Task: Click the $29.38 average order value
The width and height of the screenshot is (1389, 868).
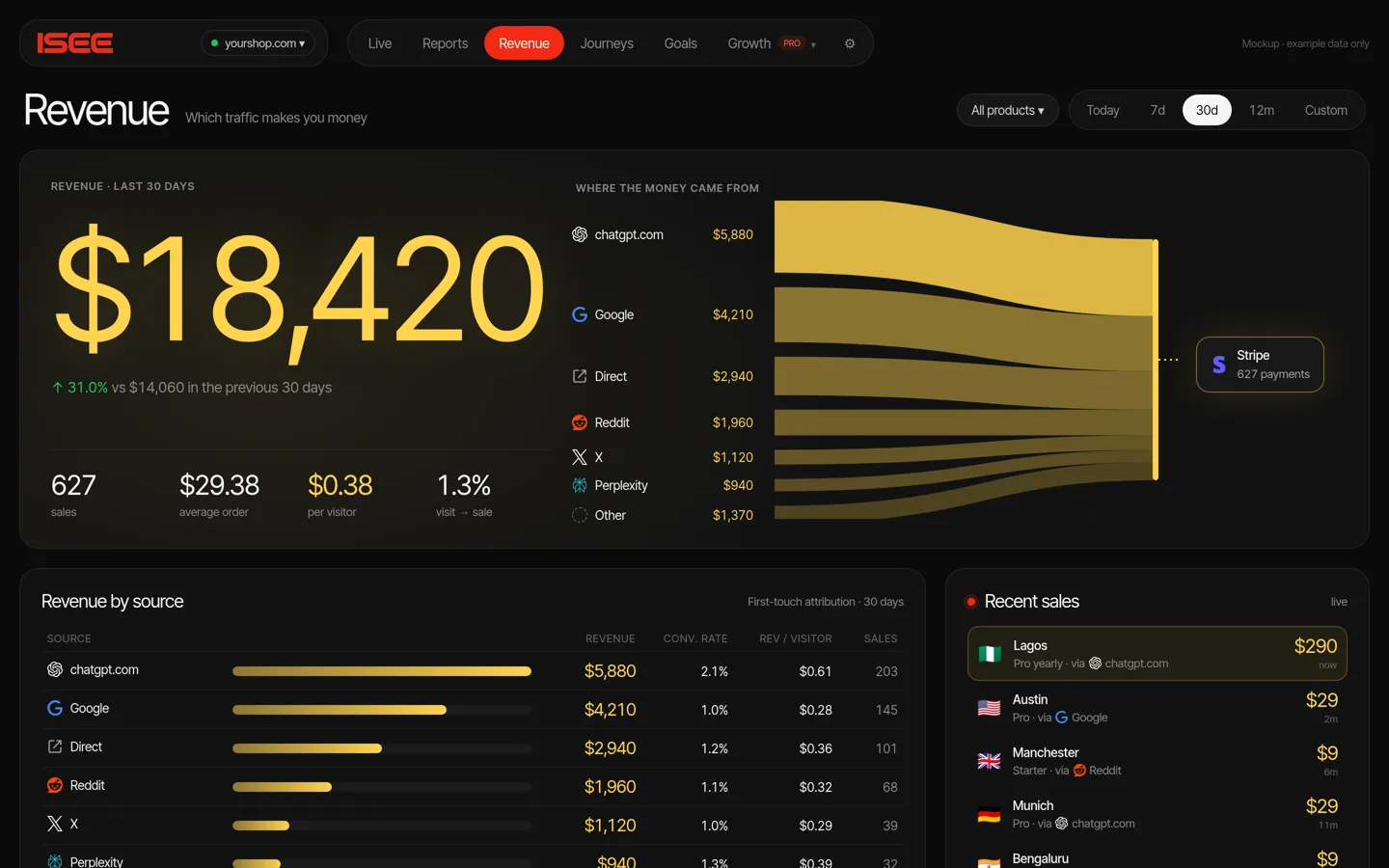Action: click(x=219, y=485)
